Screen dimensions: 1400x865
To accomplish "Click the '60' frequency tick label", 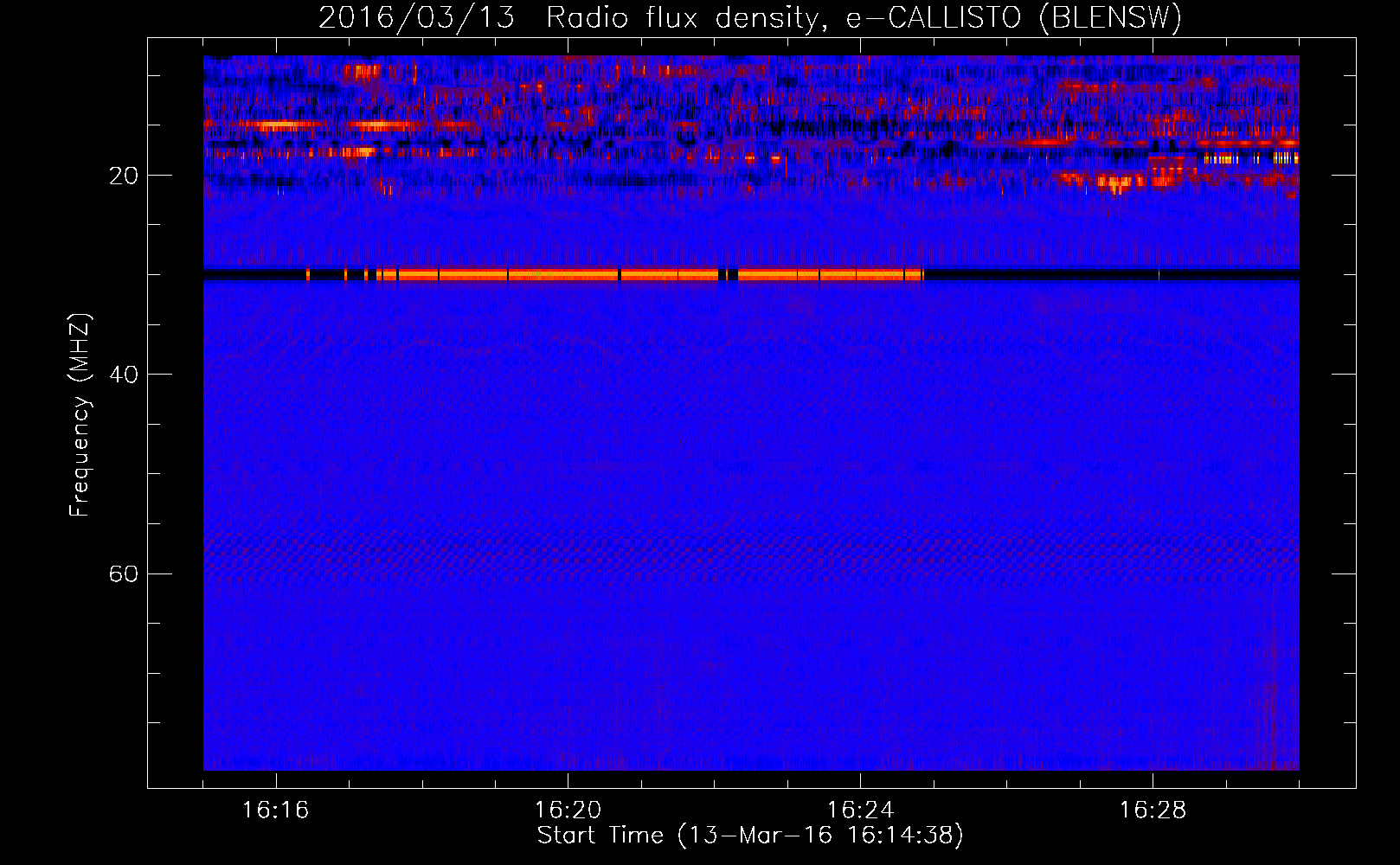I will point(124,573).
